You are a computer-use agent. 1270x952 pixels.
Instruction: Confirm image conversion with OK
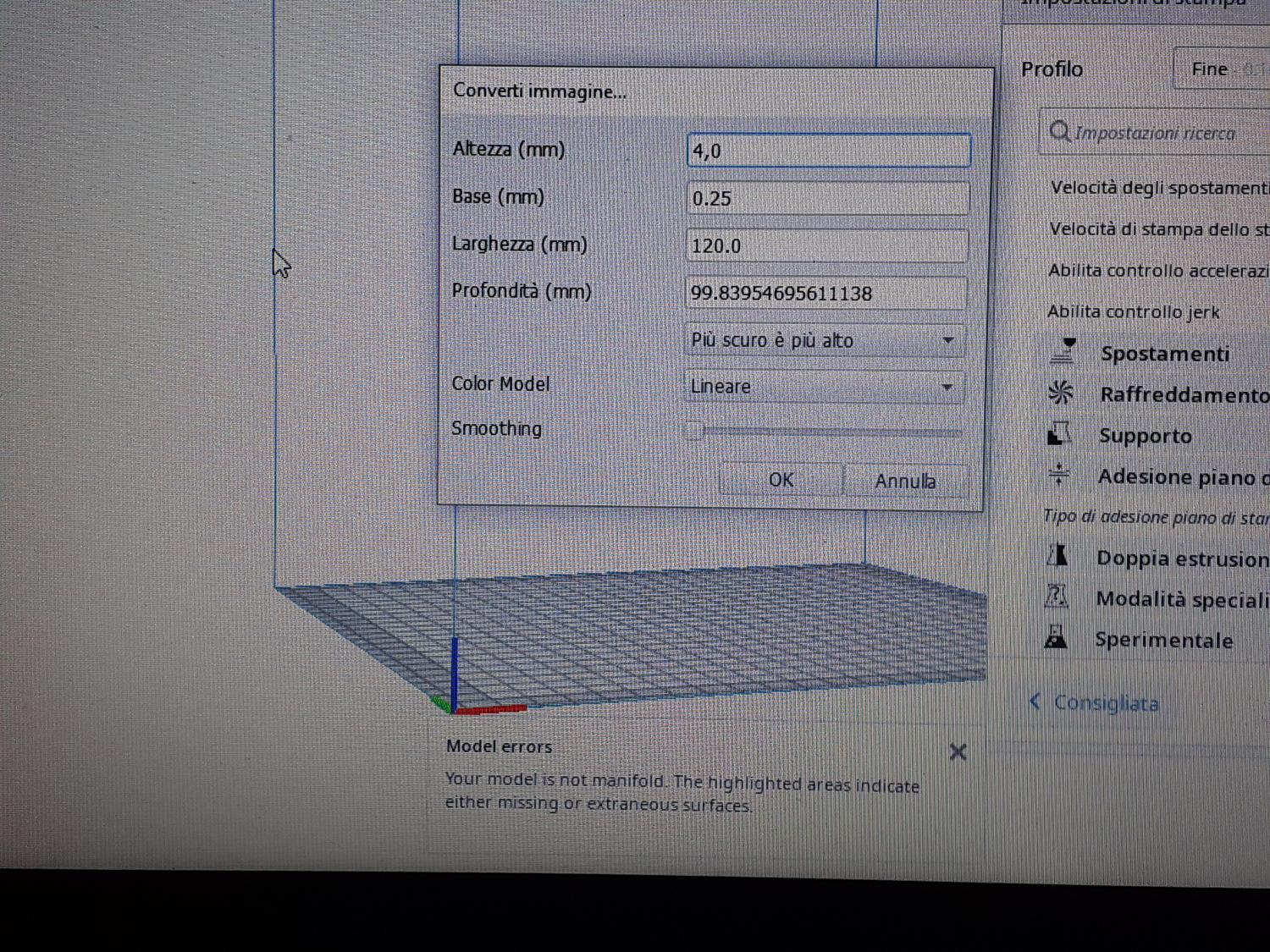point(781,480)
